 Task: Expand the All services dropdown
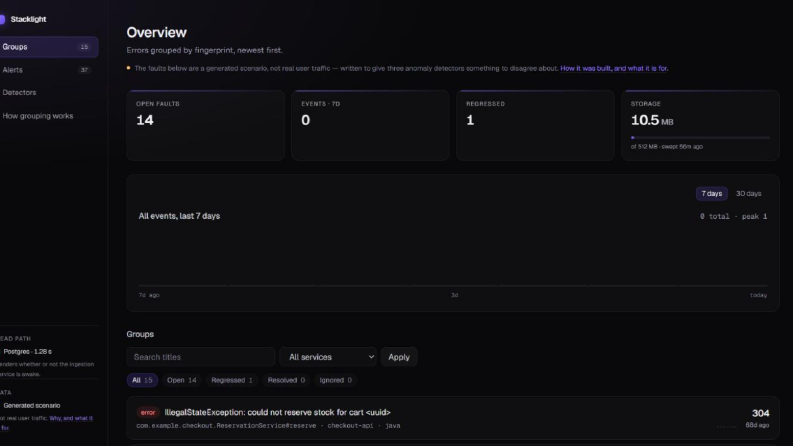click(x=328, y=357)
